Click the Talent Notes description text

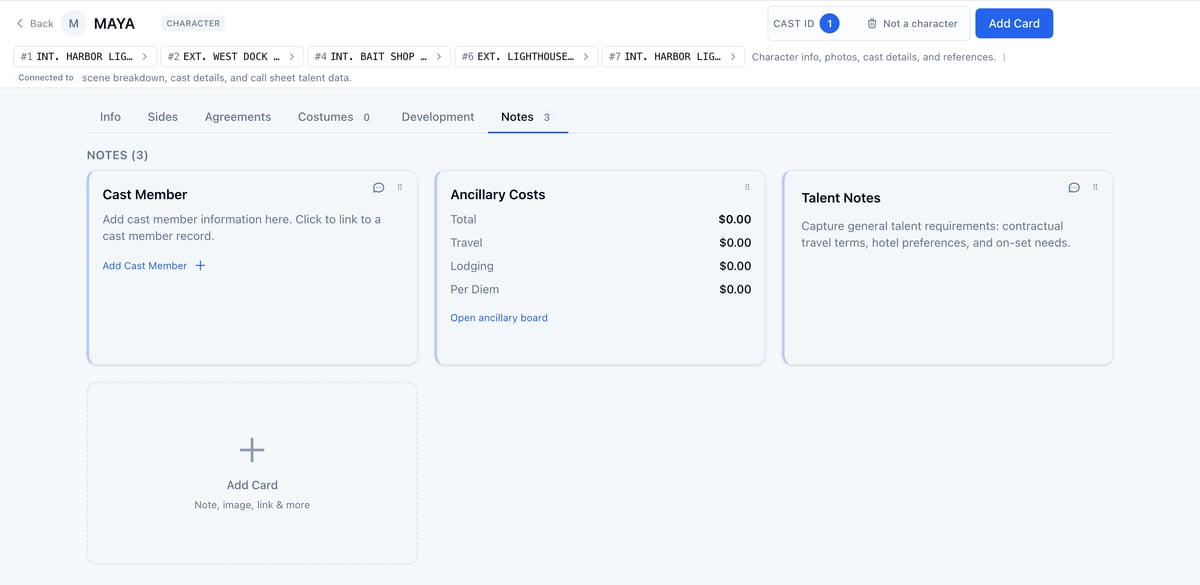(x=936, y=234)
